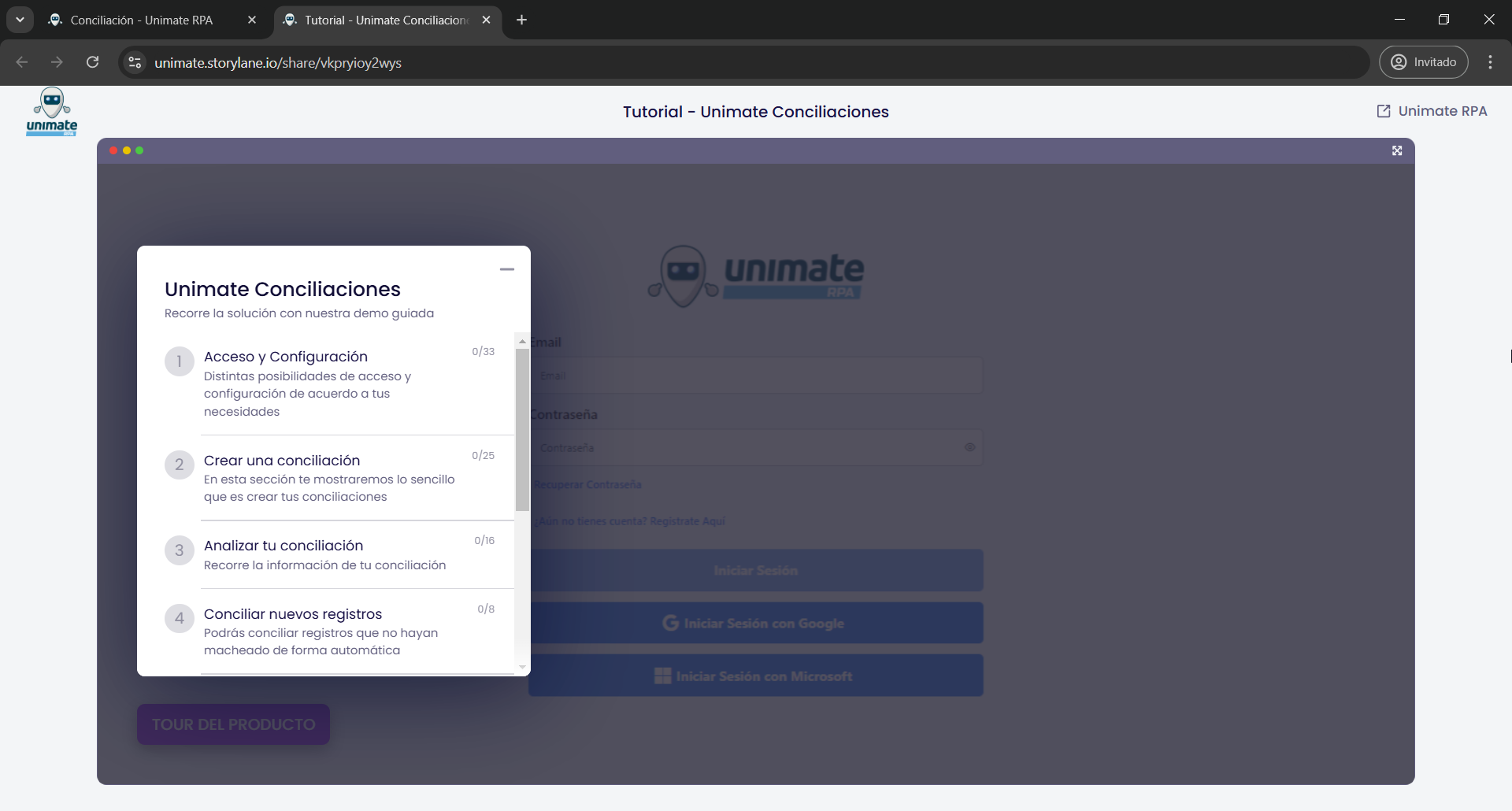
Task: Minimize the Unimate Conciliaciones checklist panel
Action: coord(507,269)
